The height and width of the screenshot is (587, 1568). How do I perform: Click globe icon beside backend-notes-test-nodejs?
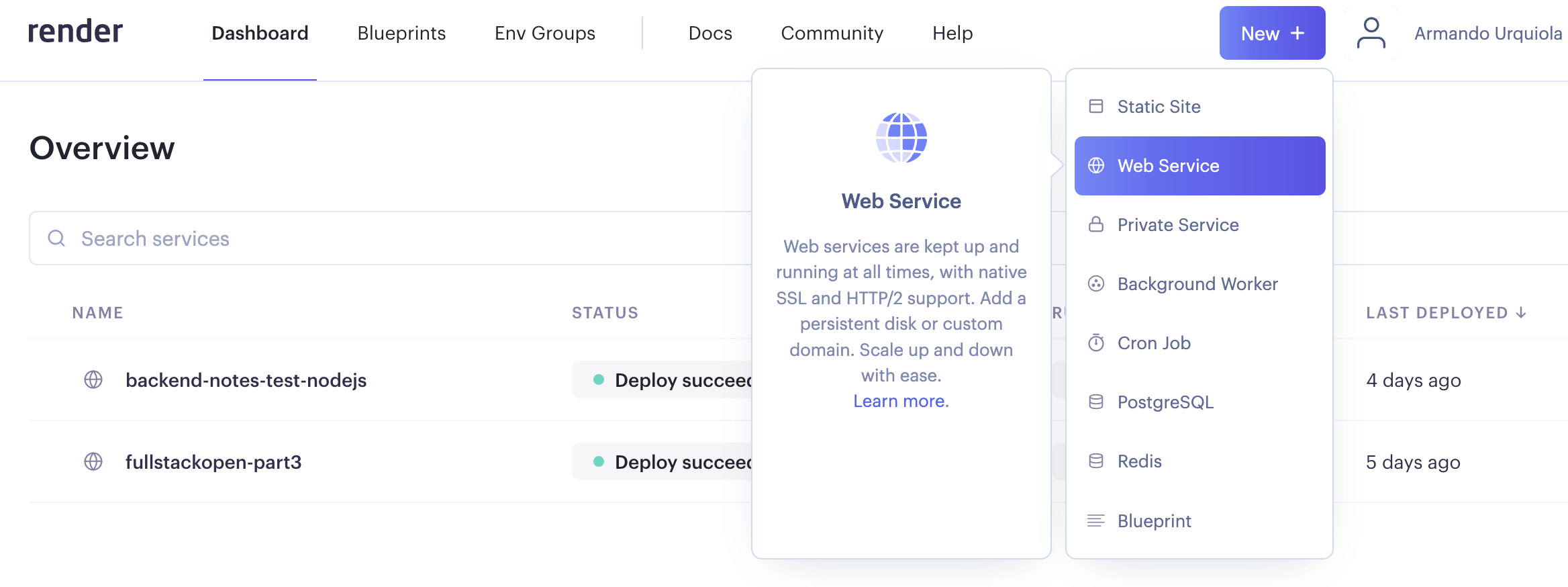(93, 379)
